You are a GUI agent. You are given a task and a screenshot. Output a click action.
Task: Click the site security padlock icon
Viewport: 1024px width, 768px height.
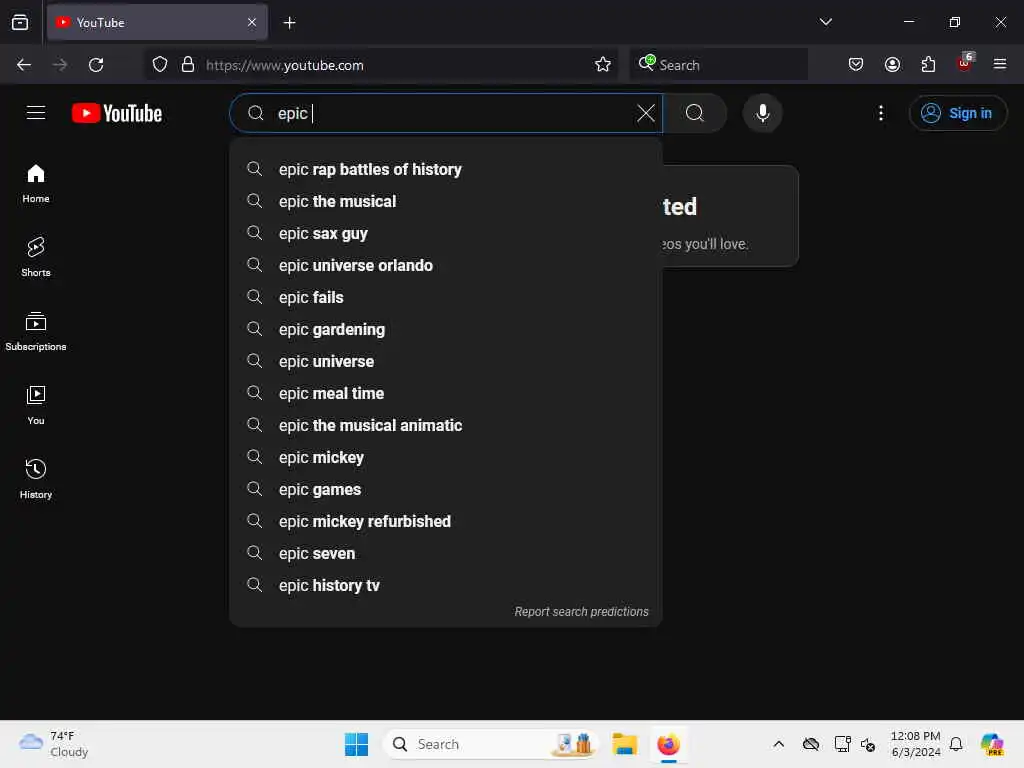[188, 65]
